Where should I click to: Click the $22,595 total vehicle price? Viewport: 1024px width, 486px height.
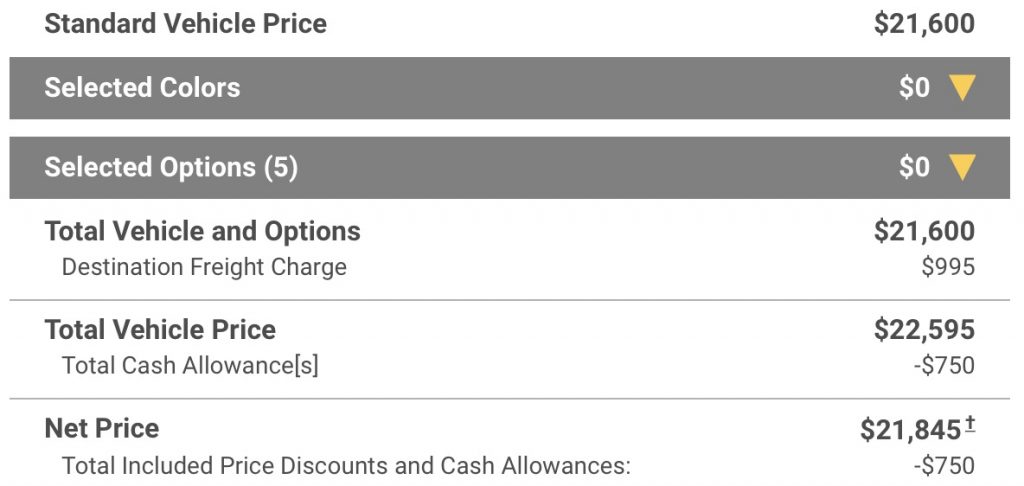point(924,330)
